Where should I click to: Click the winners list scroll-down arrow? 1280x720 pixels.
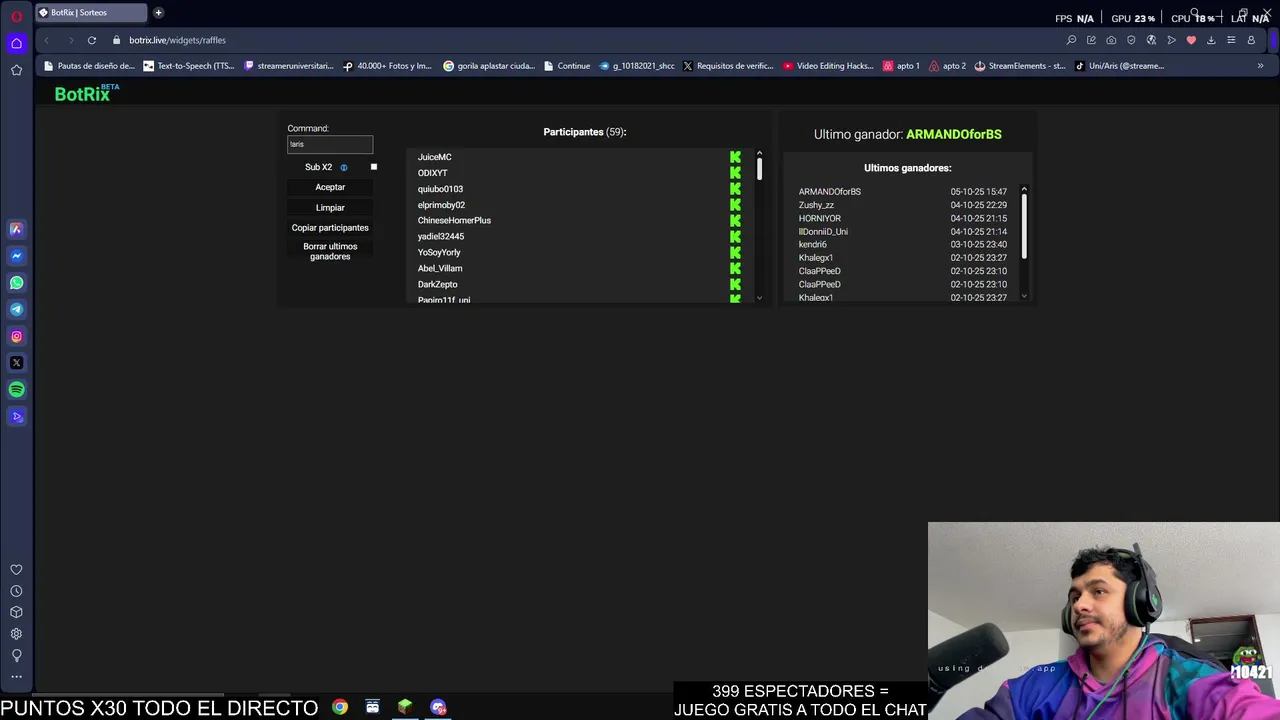pos(1024,296)
